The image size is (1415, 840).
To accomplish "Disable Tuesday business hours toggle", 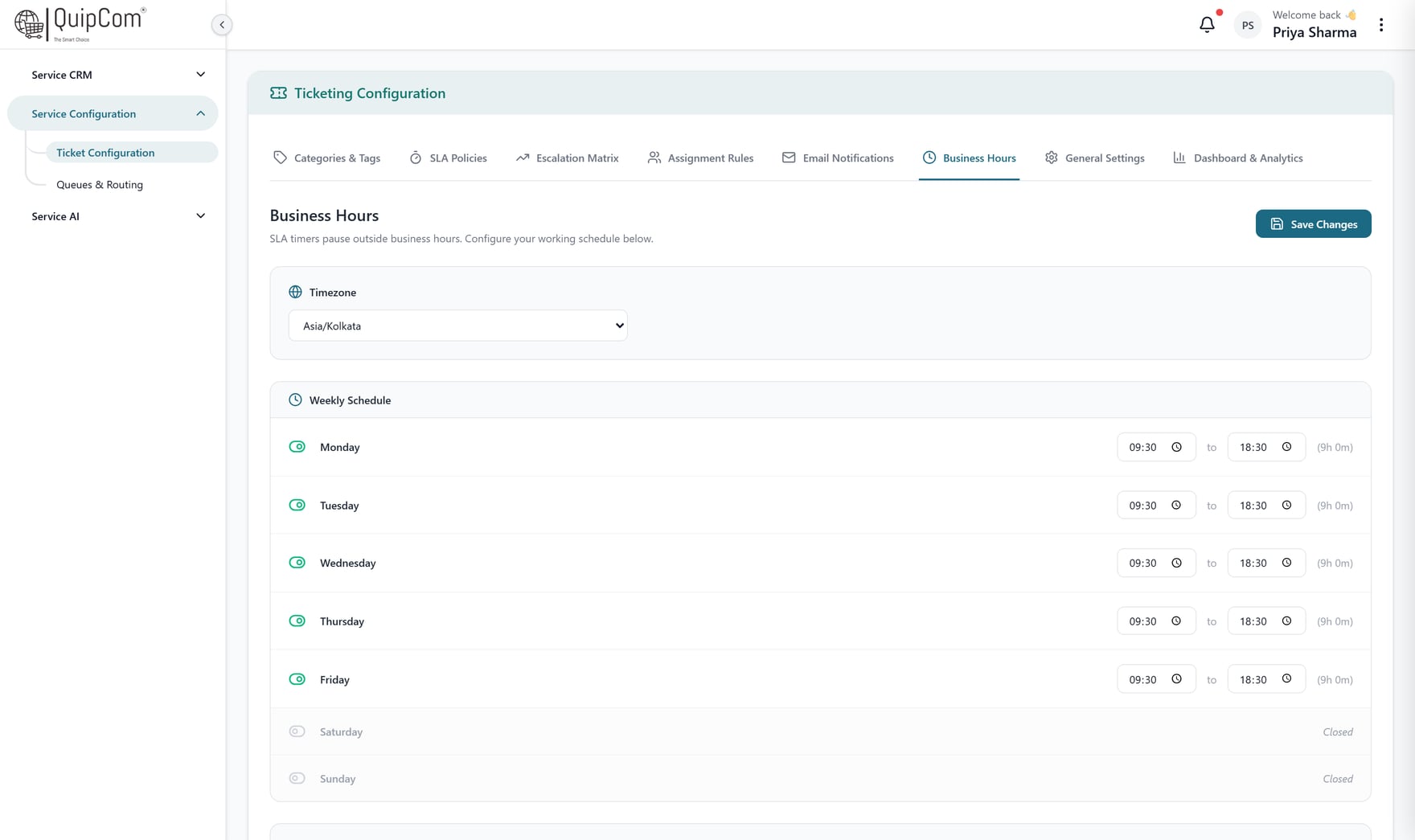I will pyautogui.click(x=297, y=505).
